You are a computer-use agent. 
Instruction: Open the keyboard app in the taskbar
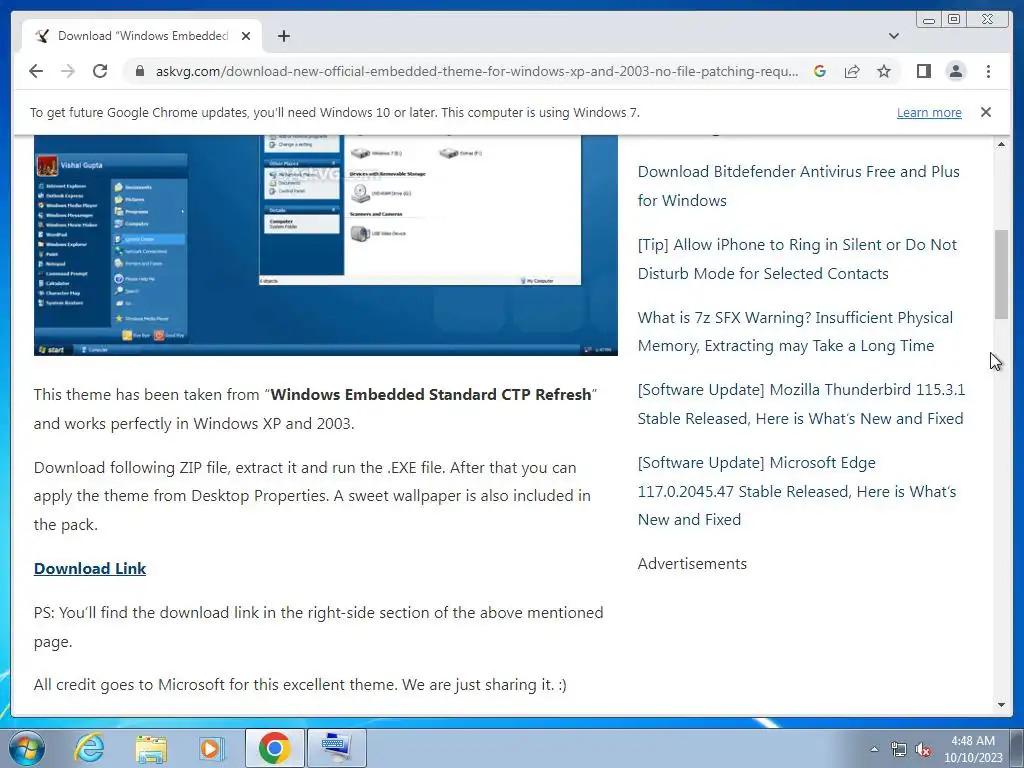click(x=336, y=748)
